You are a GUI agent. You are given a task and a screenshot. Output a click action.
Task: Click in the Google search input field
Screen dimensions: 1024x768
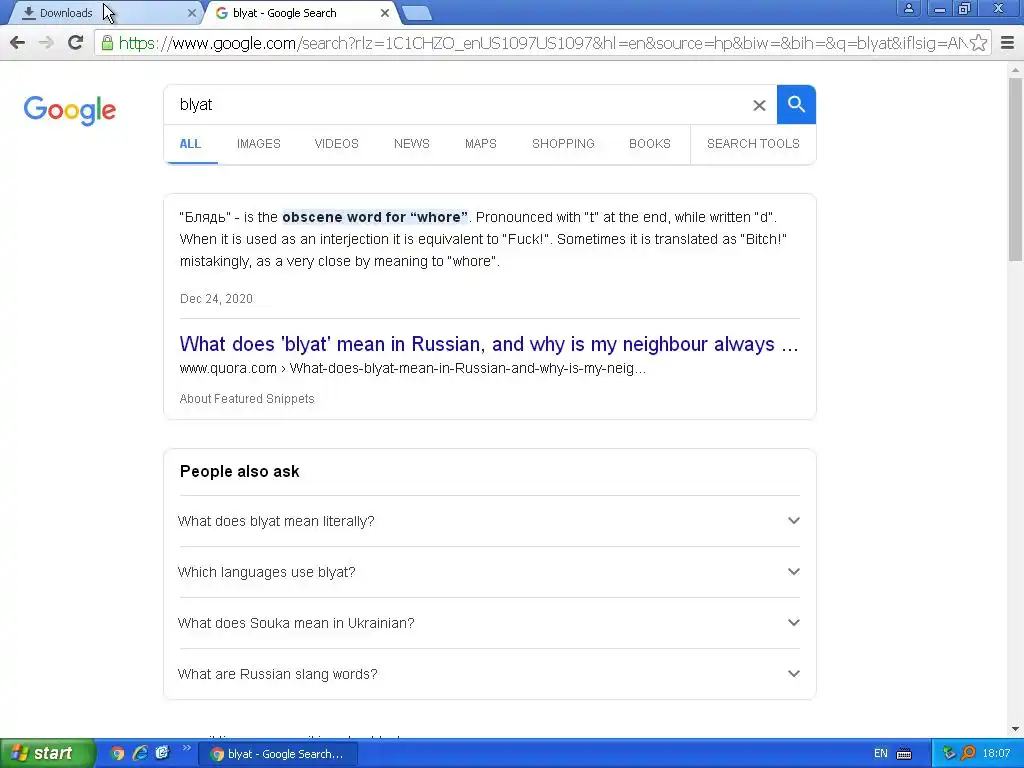point(457,104)
